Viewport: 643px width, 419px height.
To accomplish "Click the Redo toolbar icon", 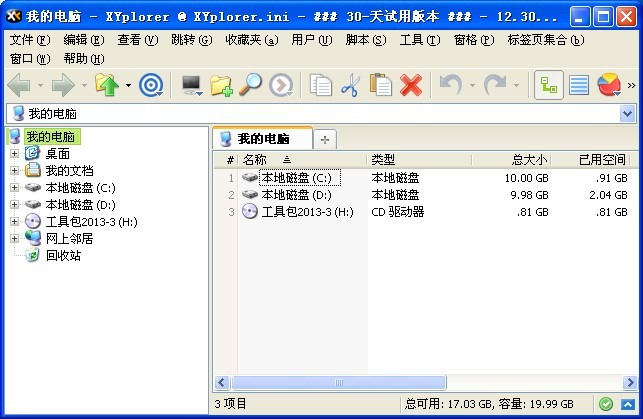I will point(495,85).
